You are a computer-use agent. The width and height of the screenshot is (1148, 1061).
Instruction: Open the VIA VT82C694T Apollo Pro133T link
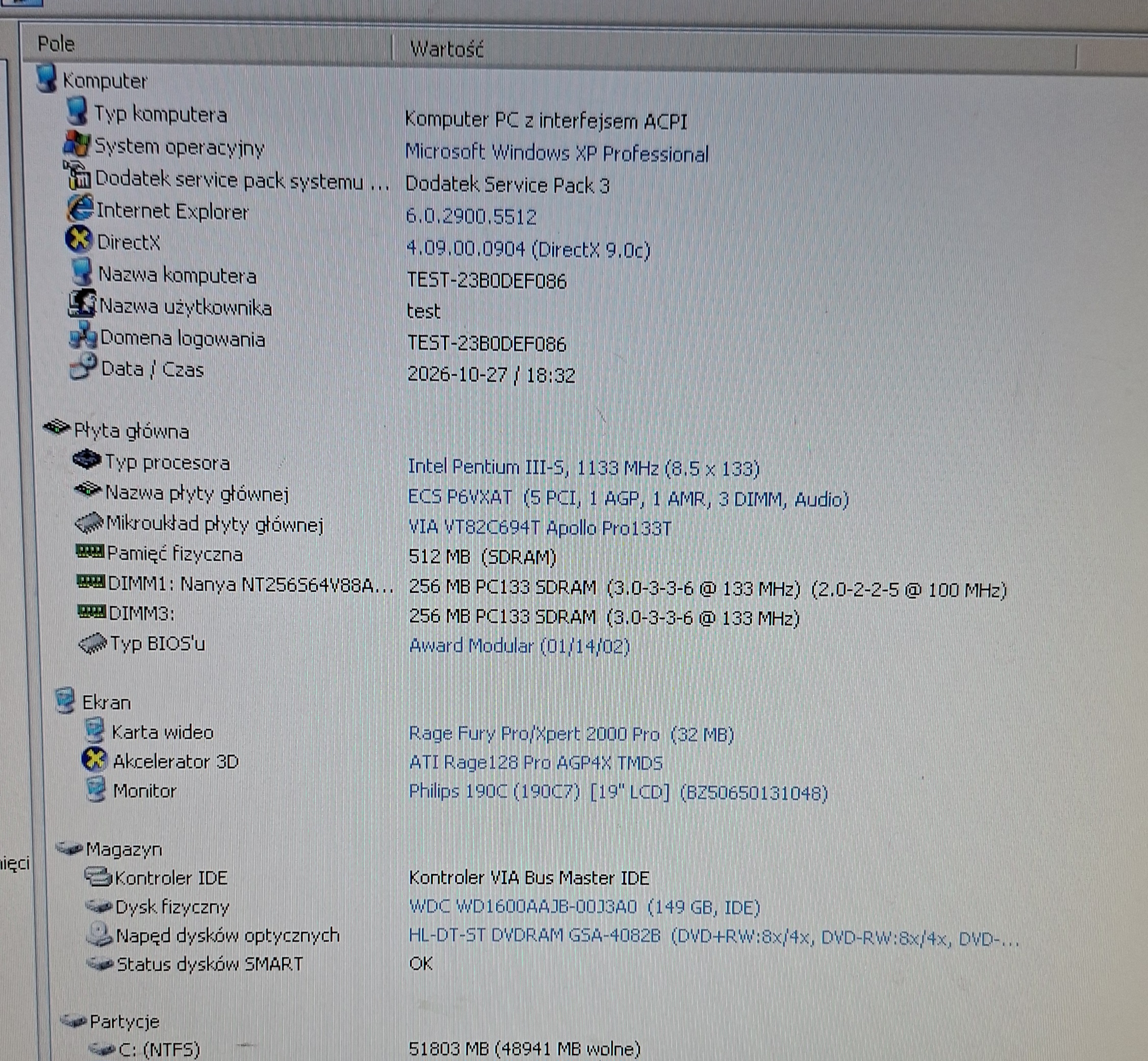point(539,527)
